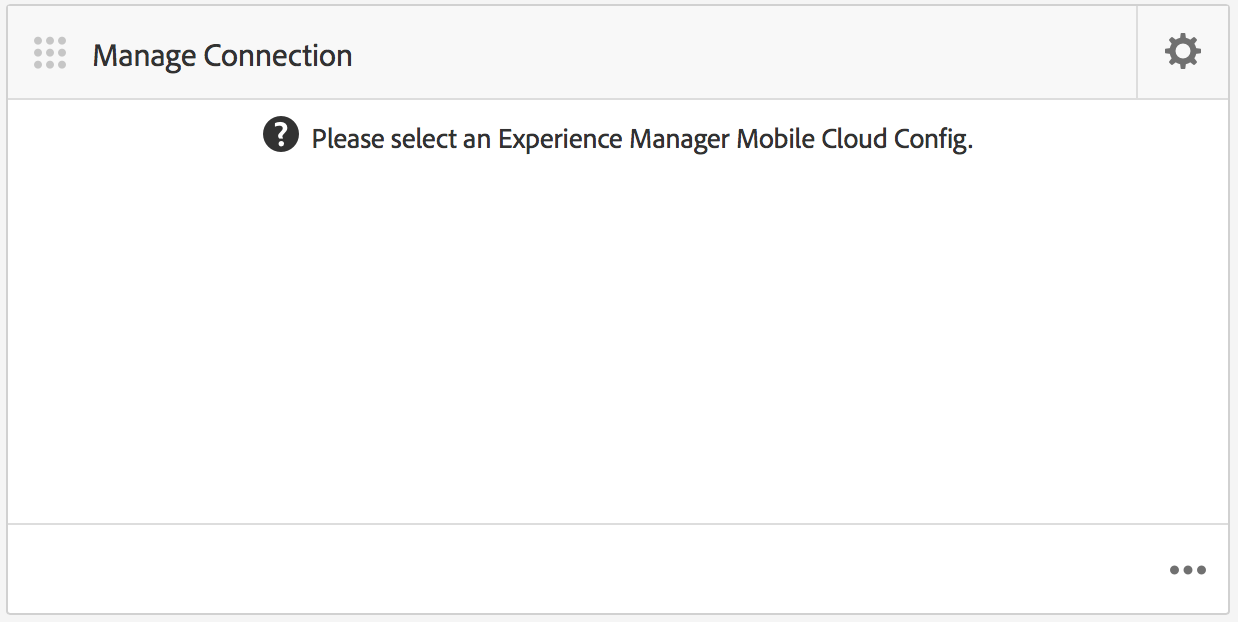Click 'Mobile Cloud Config.' in the message
The height and width of the screenshot is (622, 1238).
[854, 138]
